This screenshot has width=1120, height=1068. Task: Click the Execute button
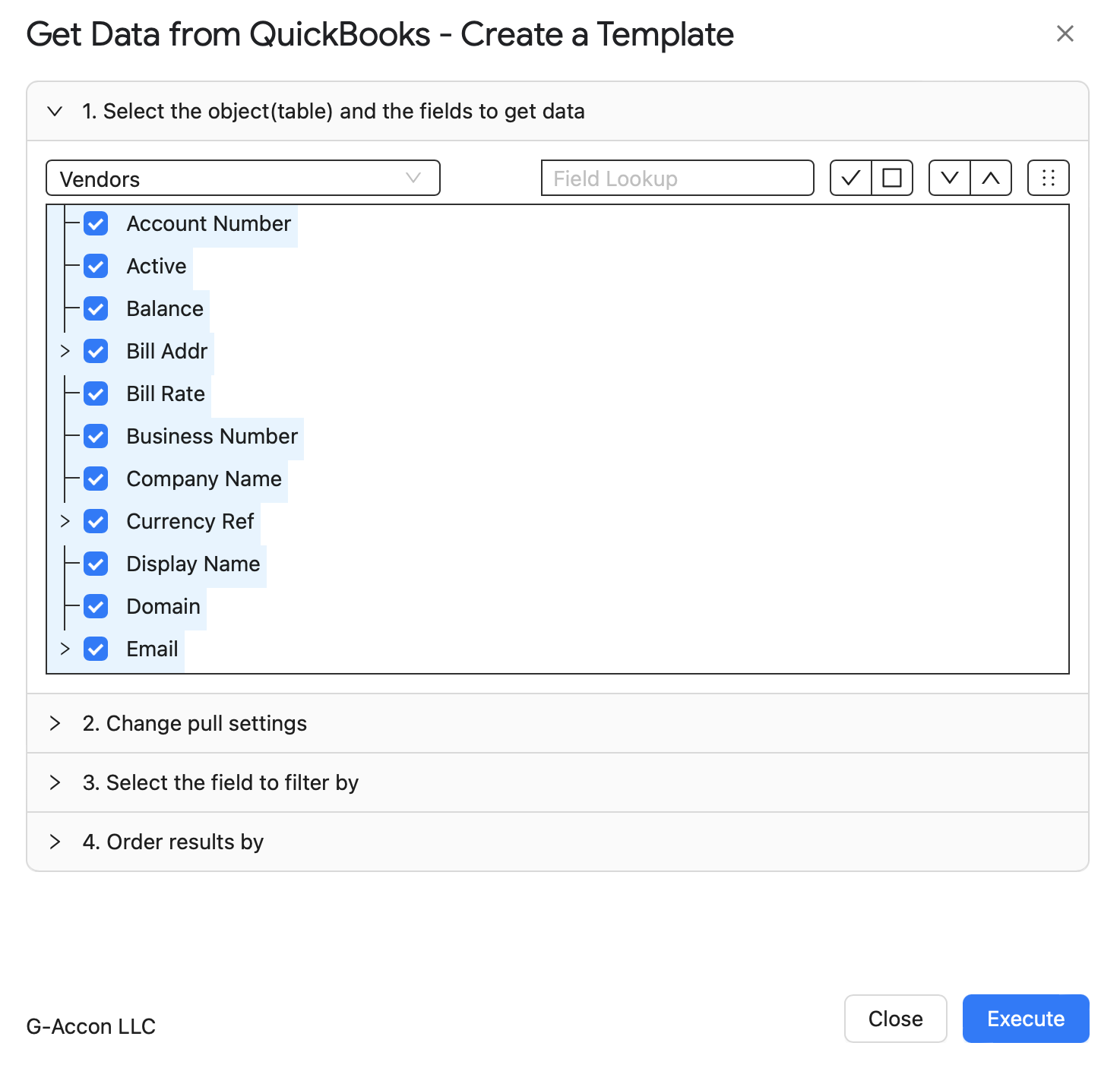1026,1019
